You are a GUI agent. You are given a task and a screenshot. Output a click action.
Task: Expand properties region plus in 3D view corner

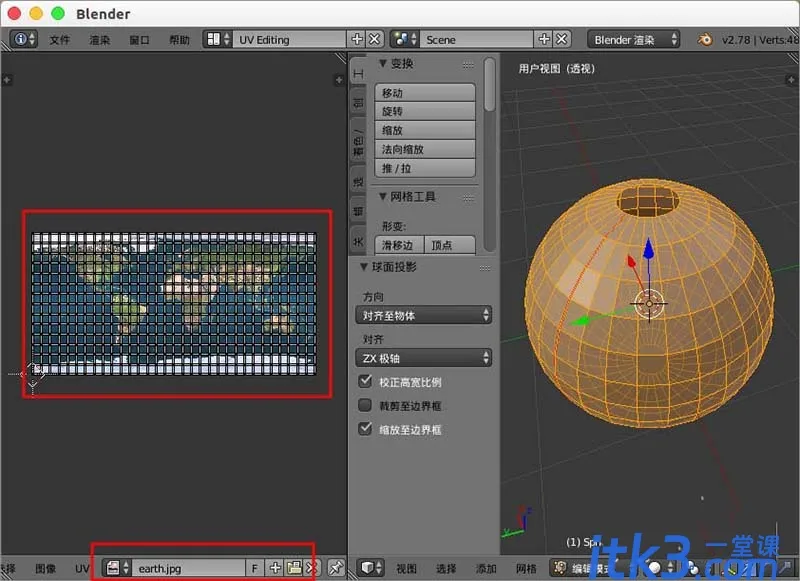(791, 80)
